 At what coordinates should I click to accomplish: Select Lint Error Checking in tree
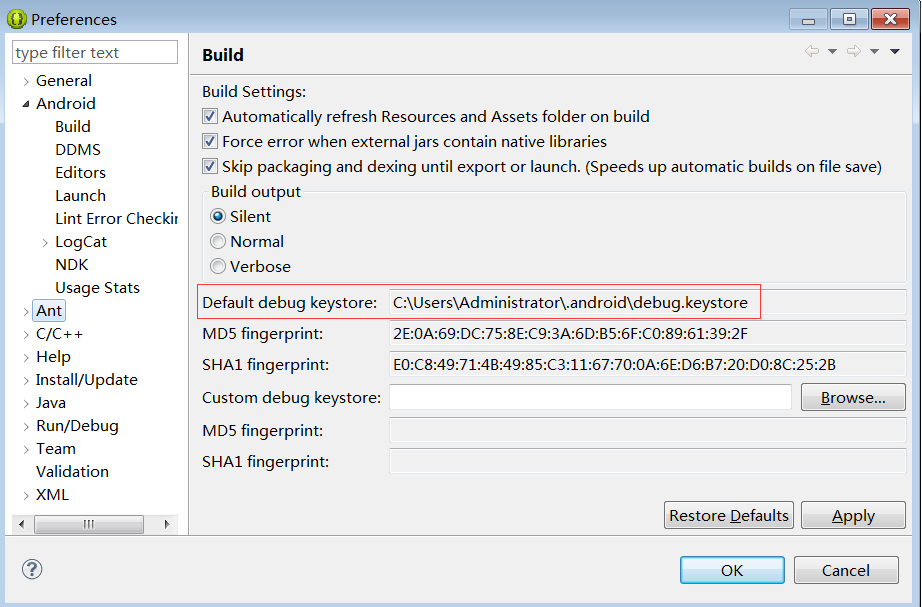[x=116, y=218]
